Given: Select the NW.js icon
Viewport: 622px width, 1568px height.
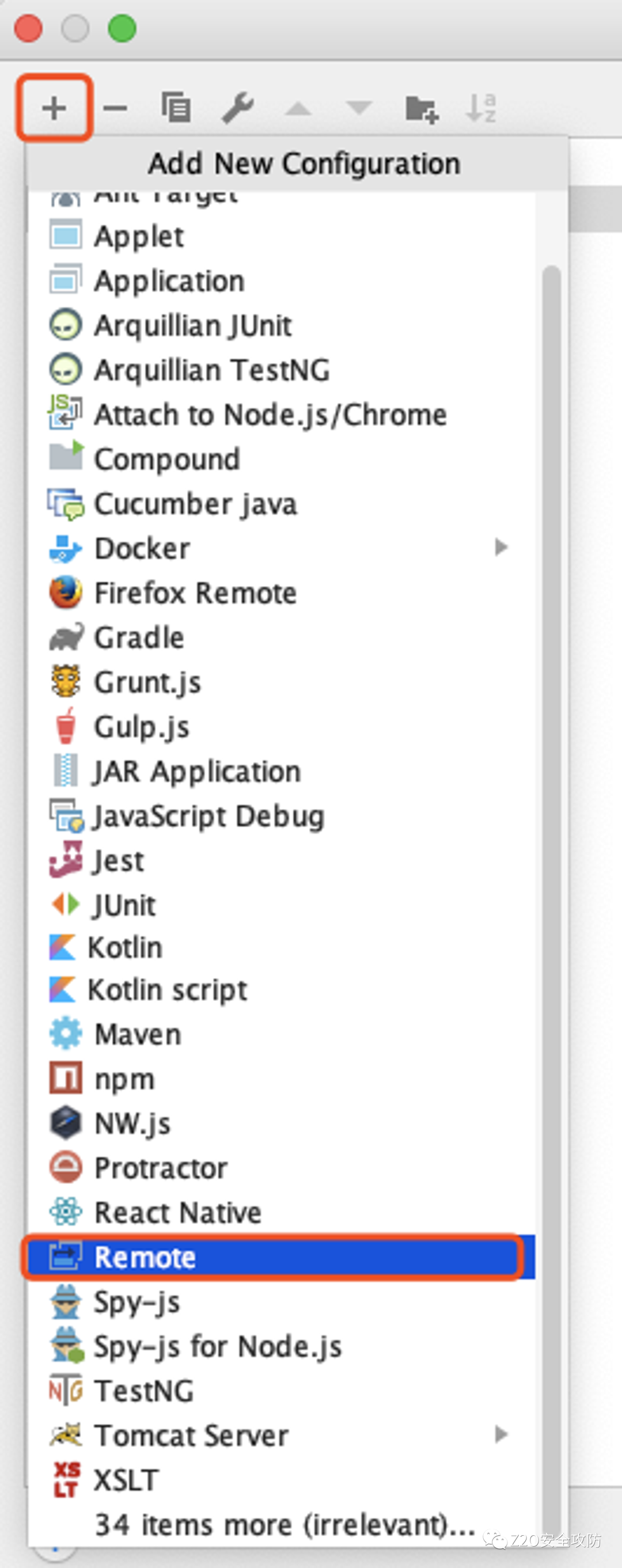Looking at the screenshot, I should coord(65,1122).
